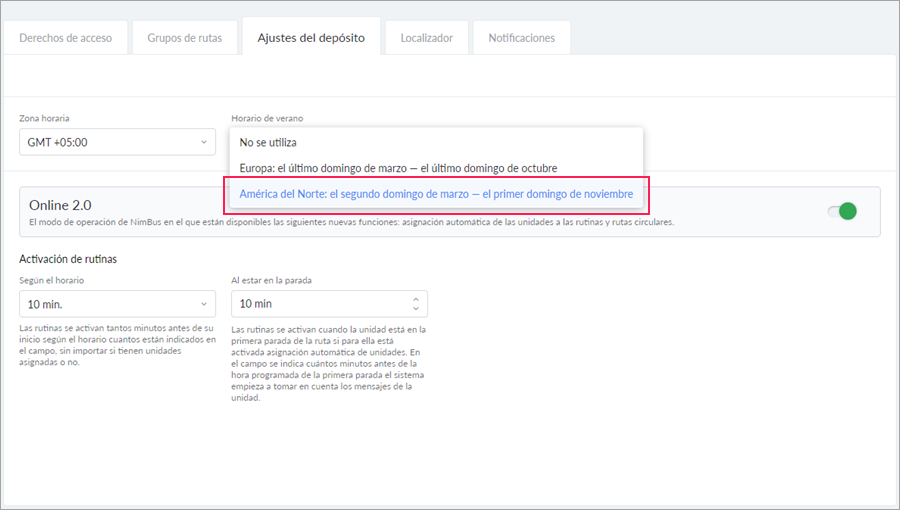Image resolution: width=900 pixels, height=510 pixels.
Task: Open the Grupos de rutas tab
Action: pyautogui.click(x=186, y=38)
